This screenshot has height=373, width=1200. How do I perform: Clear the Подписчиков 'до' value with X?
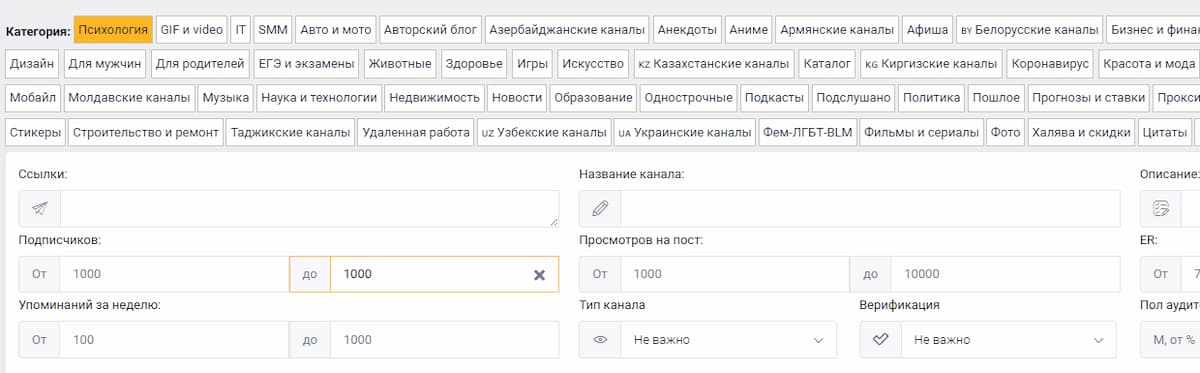[x=539, y=274]
